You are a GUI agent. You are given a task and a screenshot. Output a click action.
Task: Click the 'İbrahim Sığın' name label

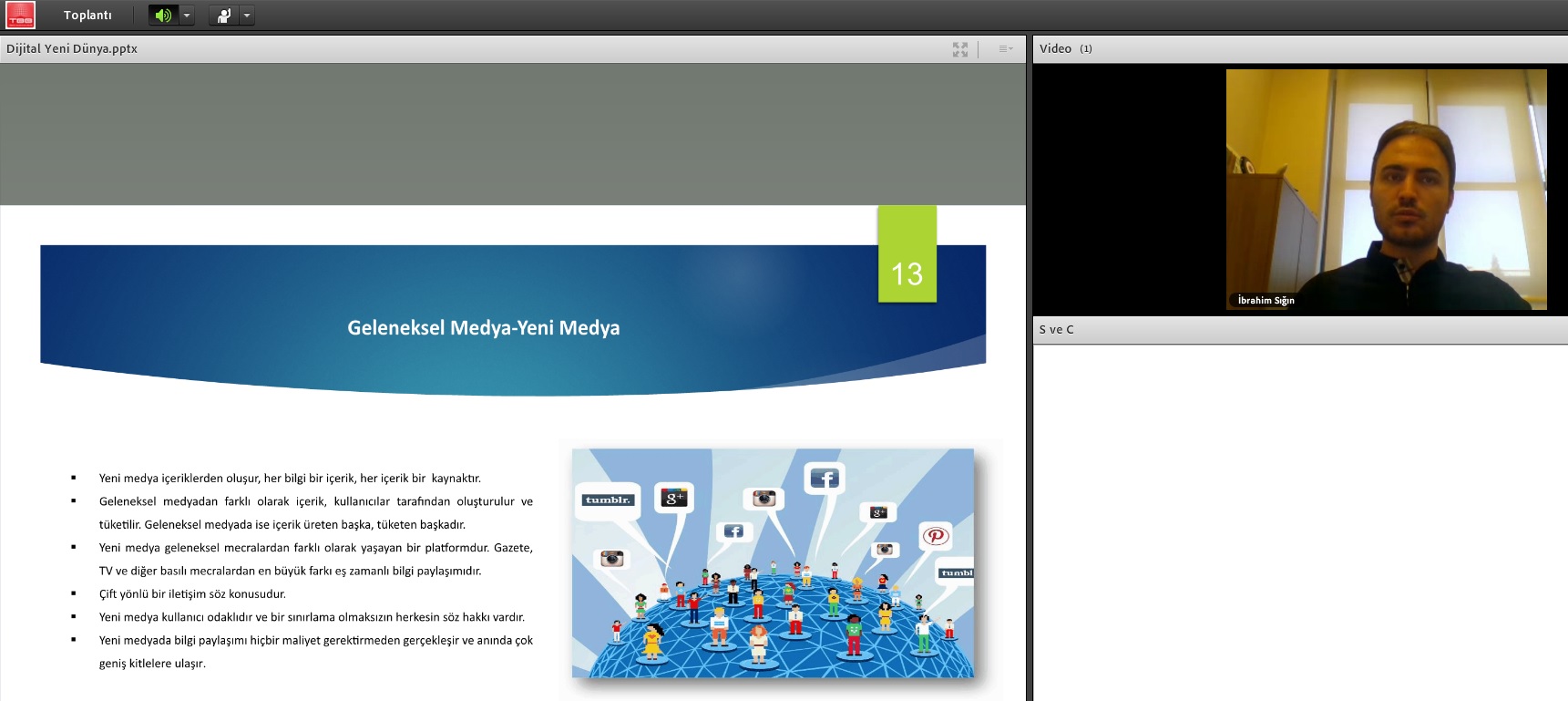[1266, 300]
